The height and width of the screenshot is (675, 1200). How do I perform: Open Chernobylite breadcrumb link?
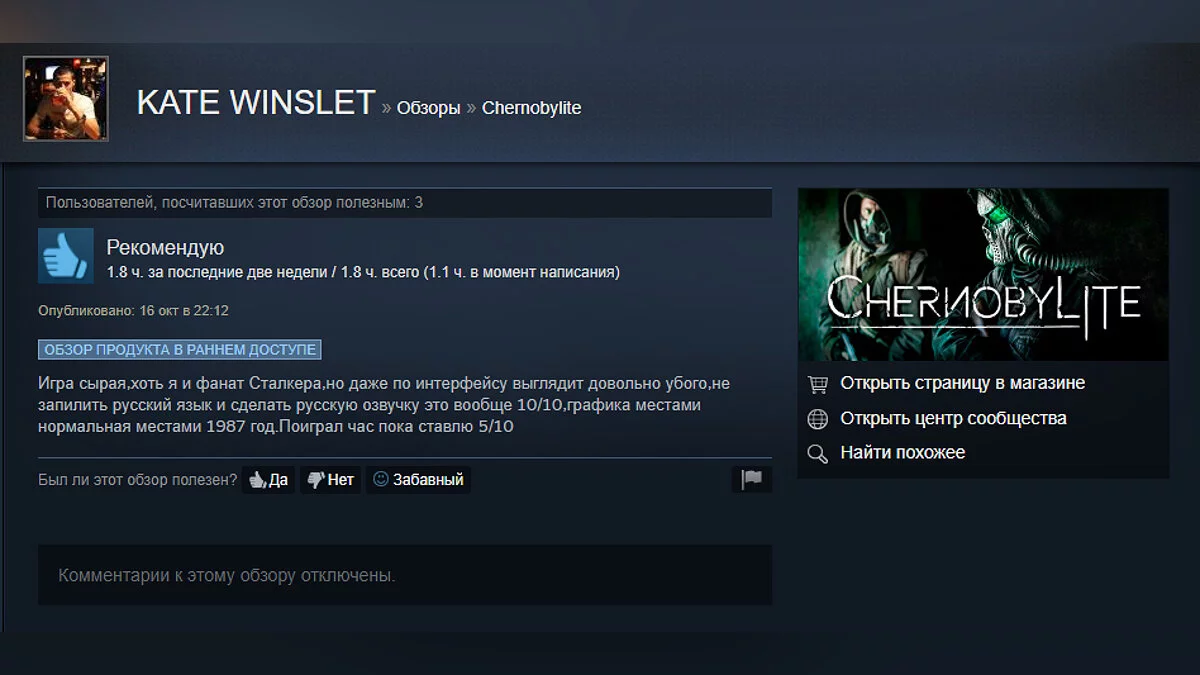pyautogui.click(x=531, y=108)
